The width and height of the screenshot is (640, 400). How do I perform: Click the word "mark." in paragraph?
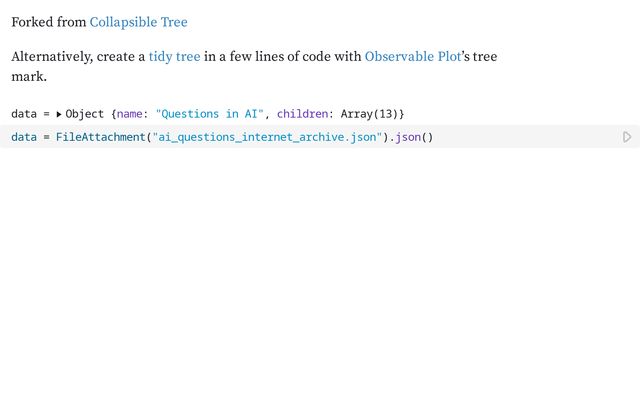coord(29,76)
